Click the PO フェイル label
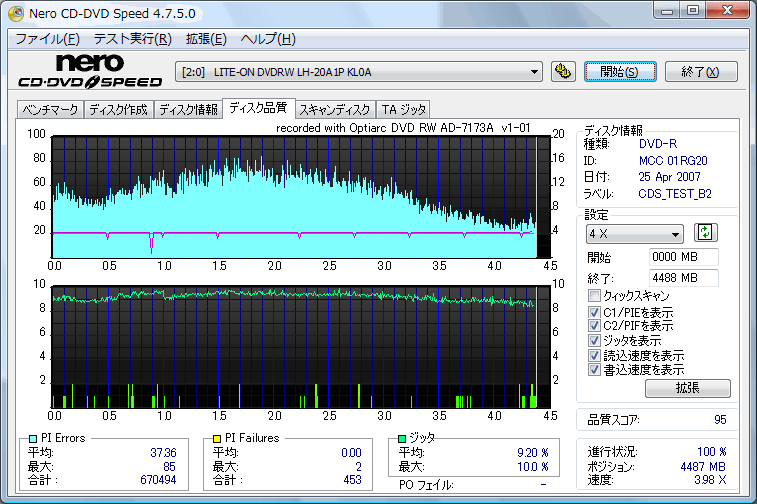757x504 pixels. click(x=426, y=485)
